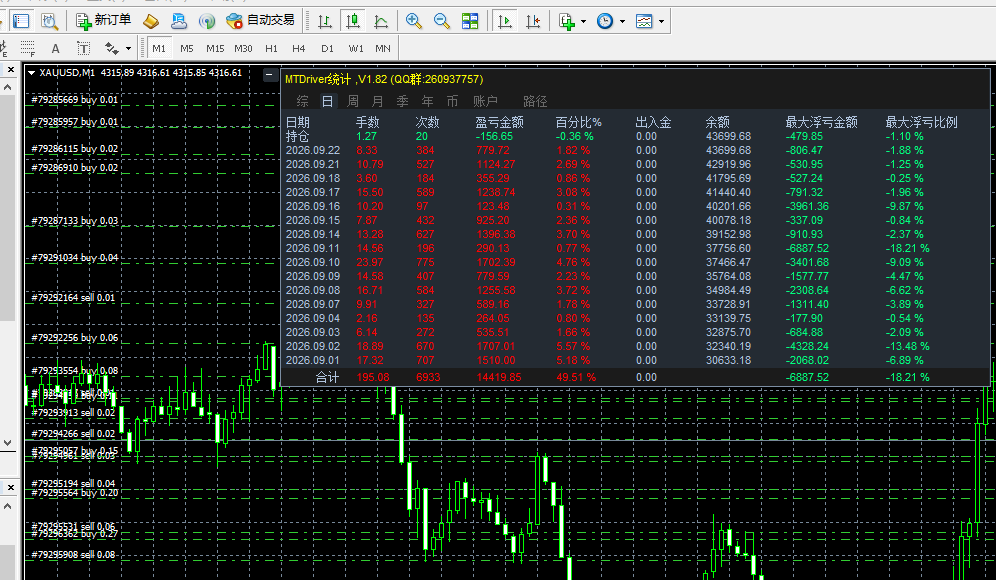Viewport: 996px width, 580px height.
Task: Switch chart to line chart icon
Action: click(x=380, y=21)
